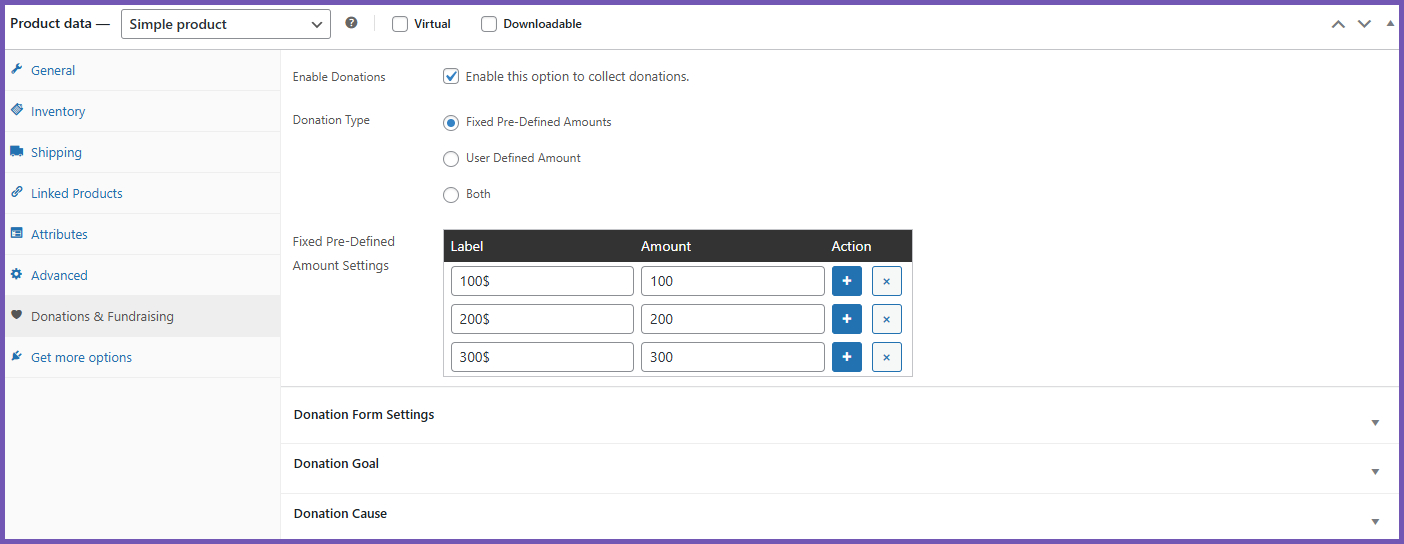Open the Inventory tab

[x=58, y=112]
